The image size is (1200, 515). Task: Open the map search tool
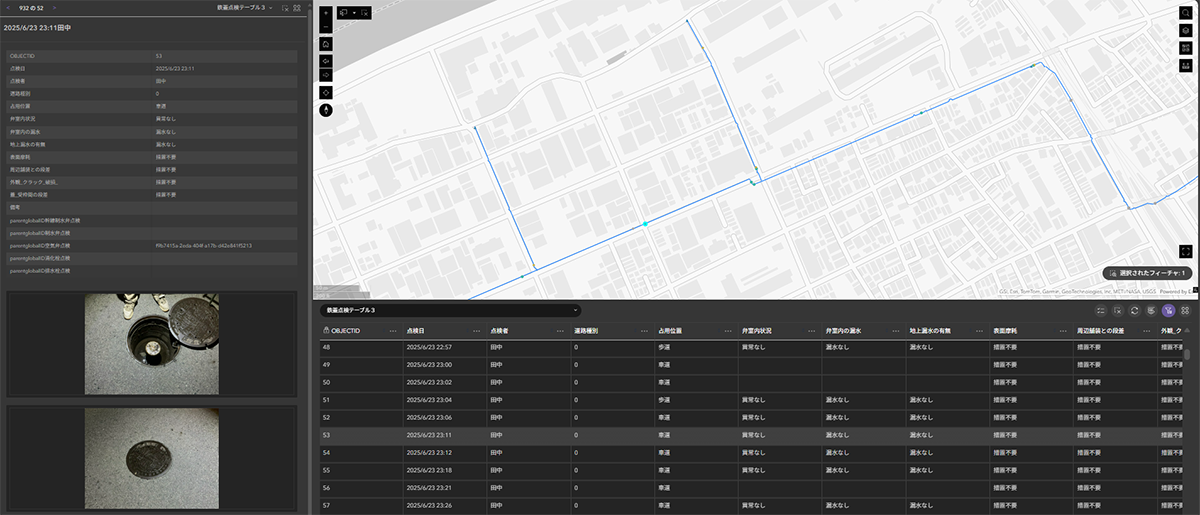[1185, 13]
